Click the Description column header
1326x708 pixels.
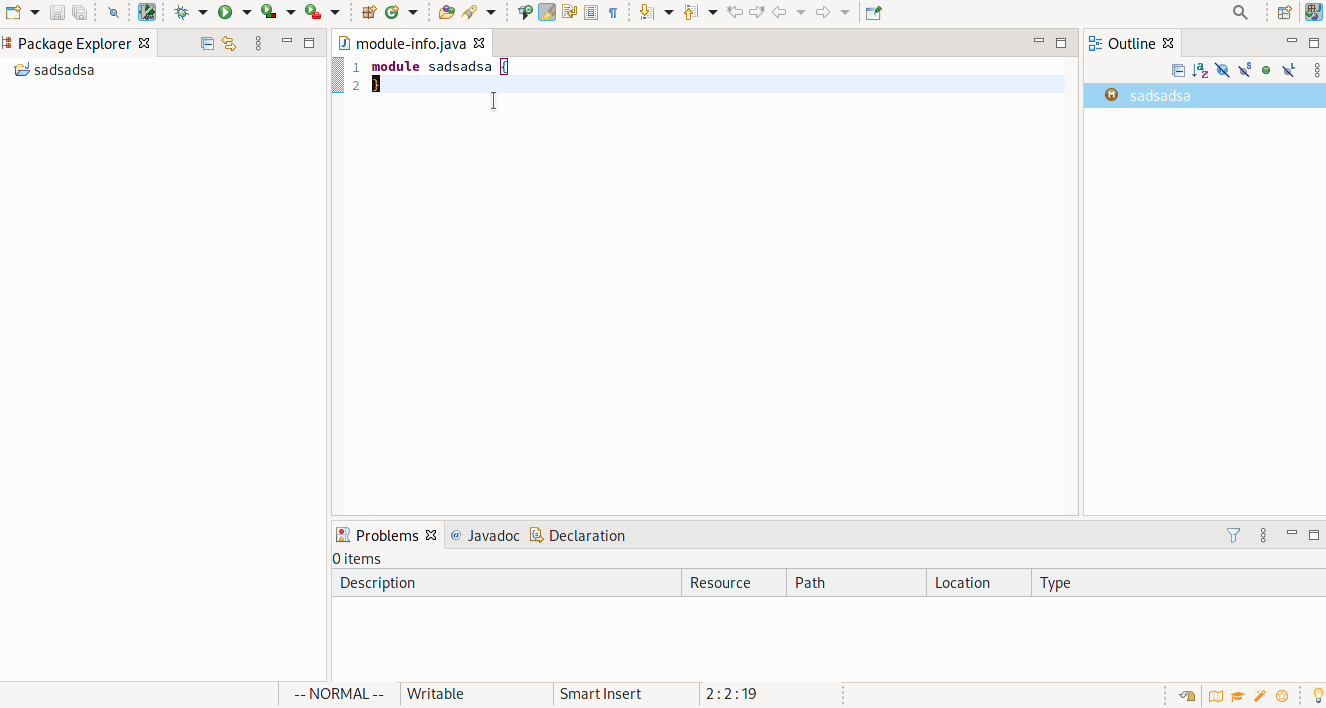tap(506, 583)
